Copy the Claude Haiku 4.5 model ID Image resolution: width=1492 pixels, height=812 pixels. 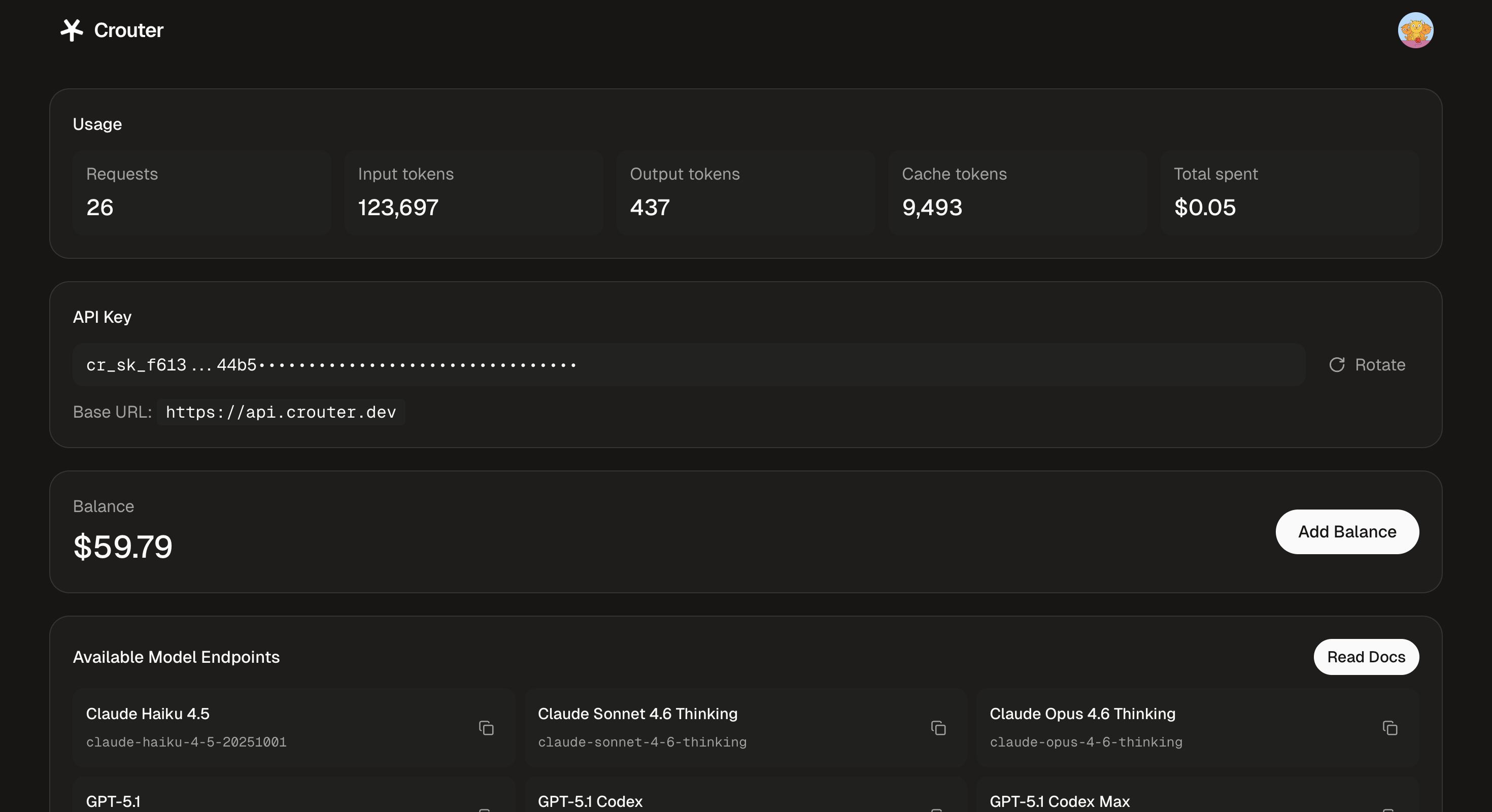486,727
